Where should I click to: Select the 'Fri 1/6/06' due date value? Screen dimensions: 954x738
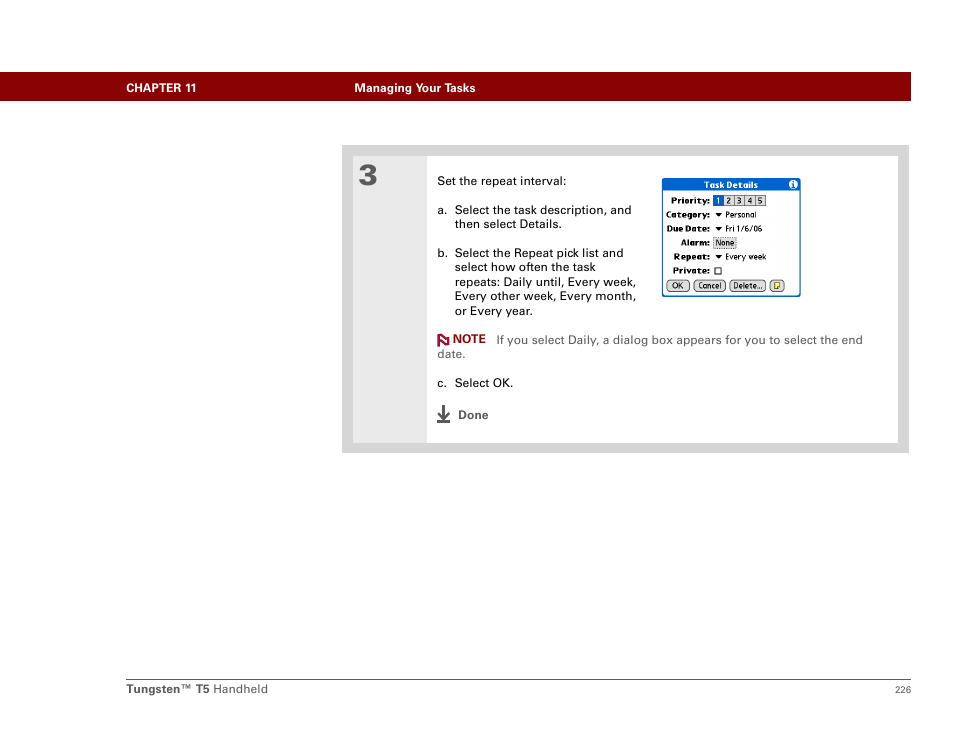[743, 229]
